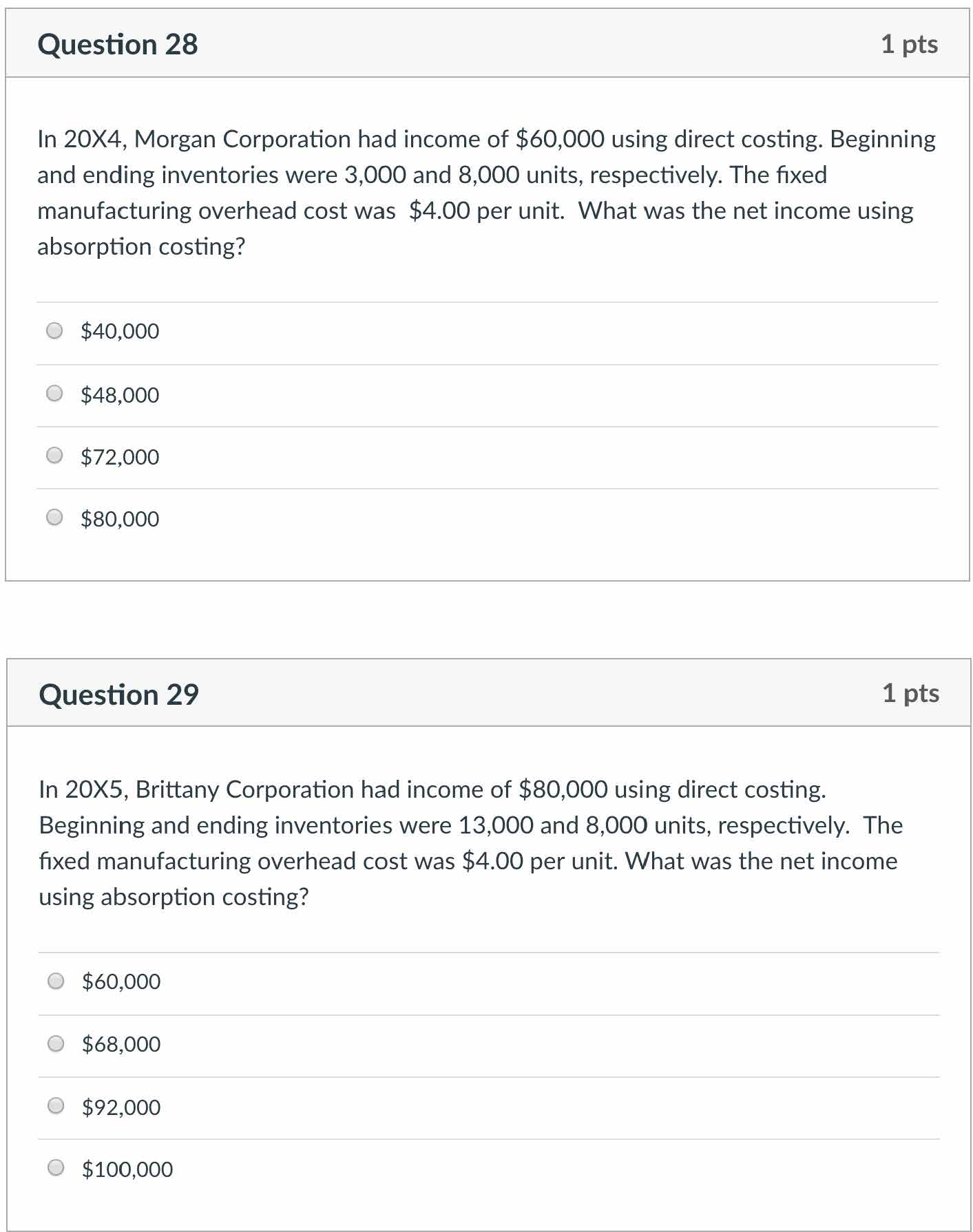Click the $40,000 answer label text
Image resolution: width=973 pixels, height=1232 pixels.
pos(120,331)
